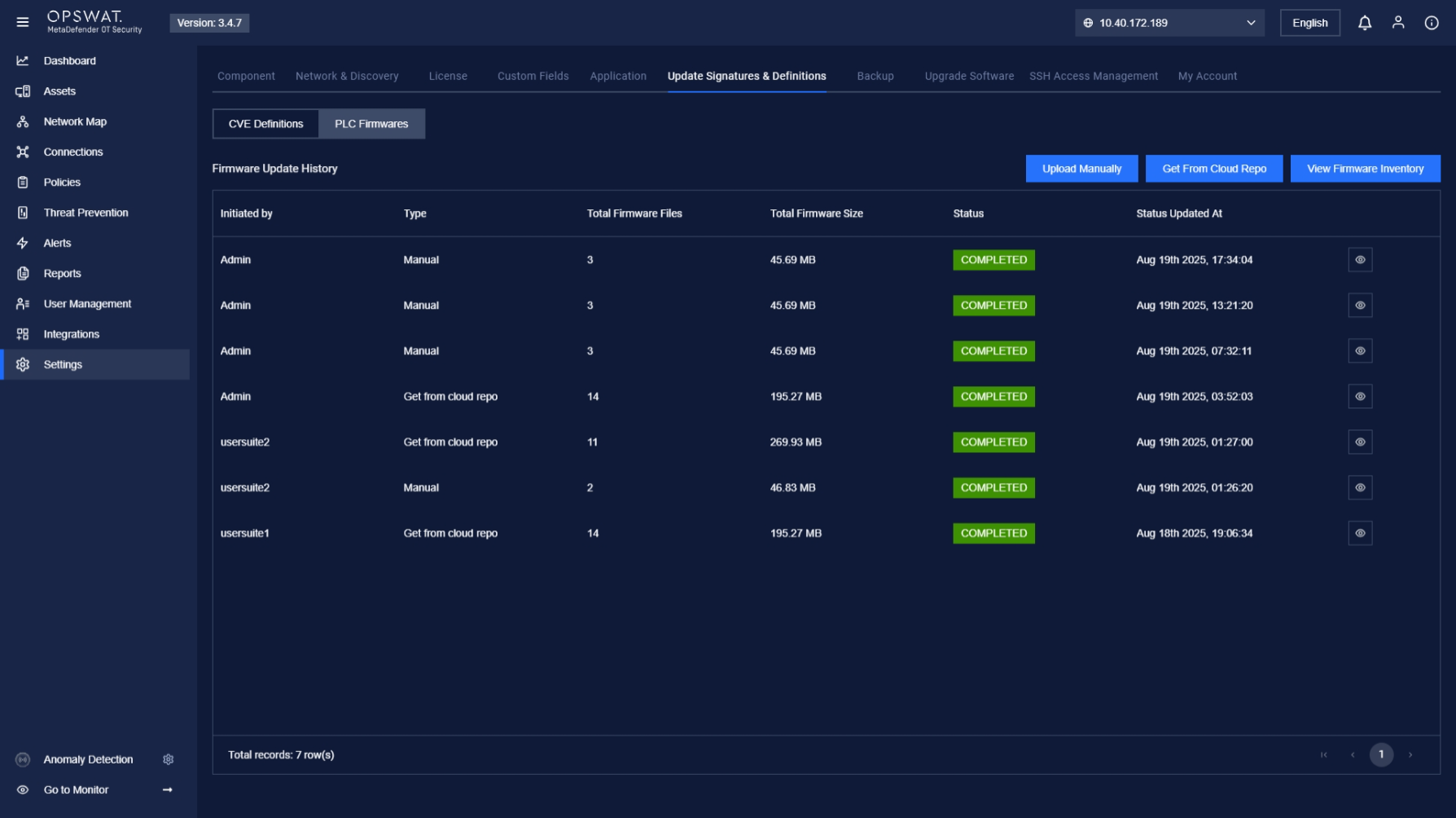Open the Backup tab
The width and height of the screenshot is (1456, 818).
click(x=875, y=76)
